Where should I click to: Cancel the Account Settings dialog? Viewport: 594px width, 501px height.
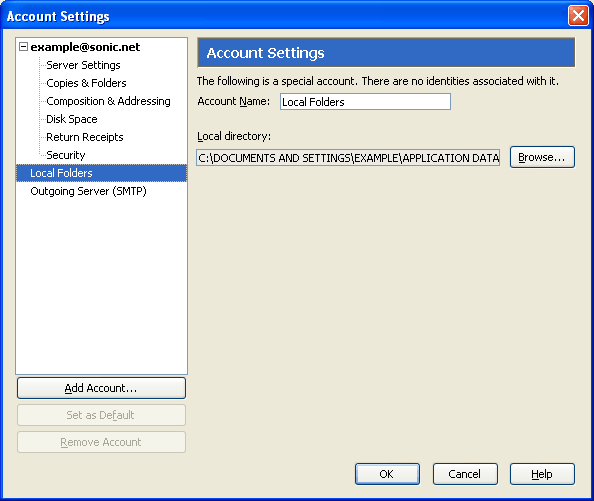click(x=465, y=474)
